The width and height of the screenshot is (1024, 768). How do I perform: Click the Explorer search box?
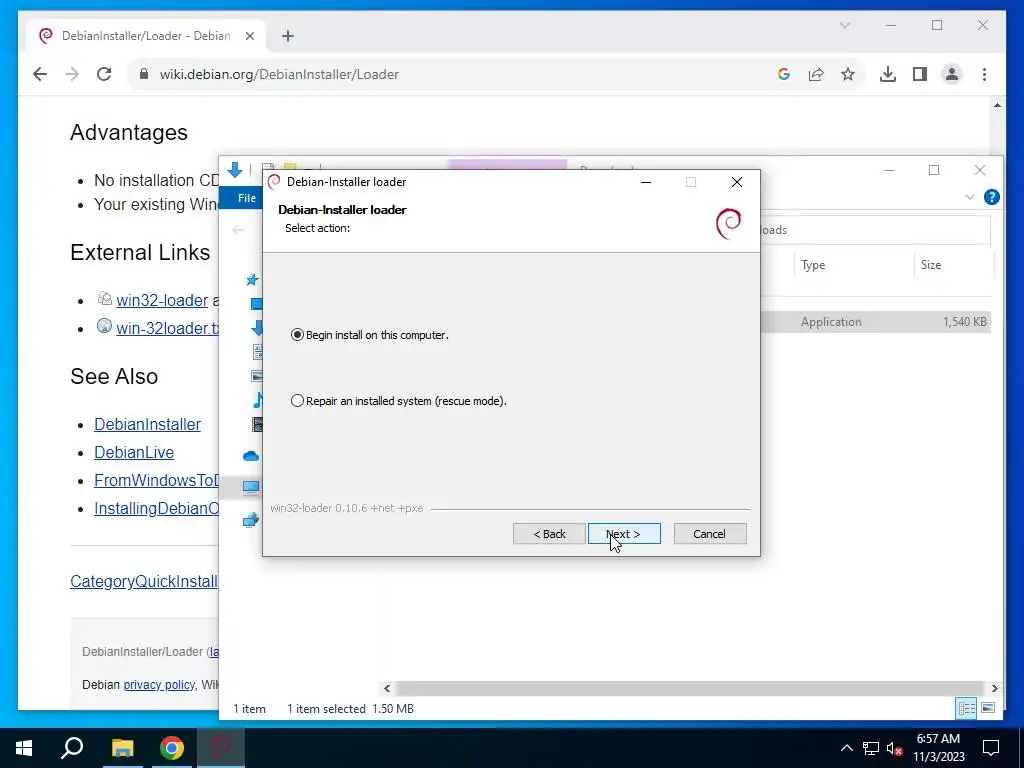click(875, 230)
